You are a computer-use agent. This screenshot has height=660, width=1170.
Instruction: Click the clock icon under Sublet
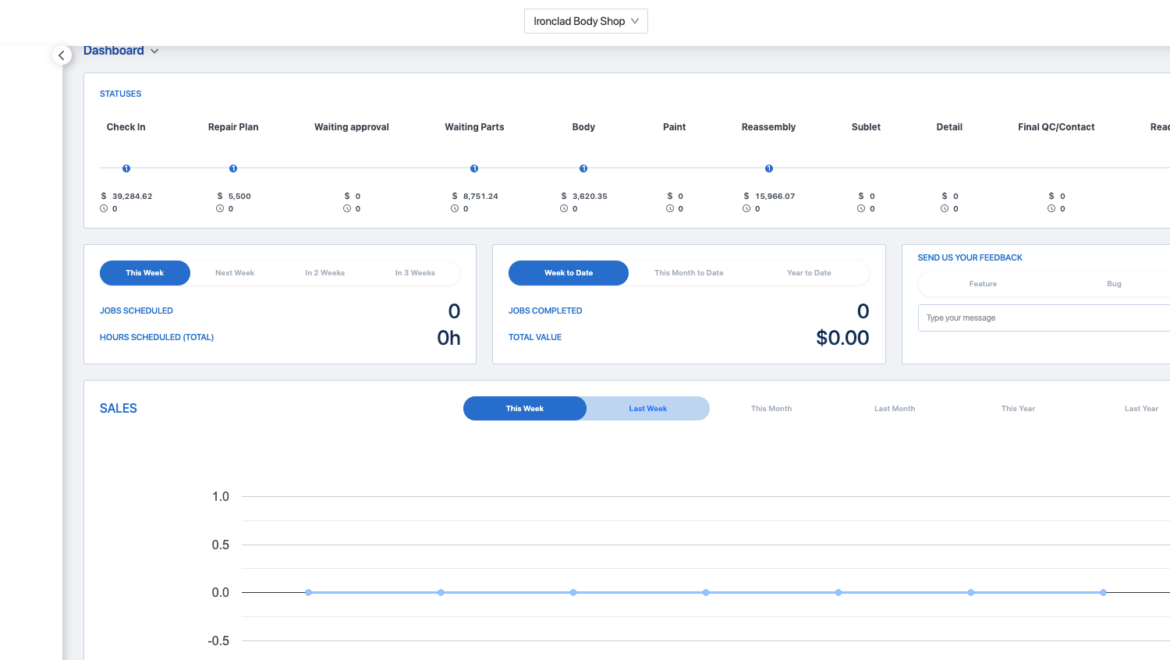[861, 209]
